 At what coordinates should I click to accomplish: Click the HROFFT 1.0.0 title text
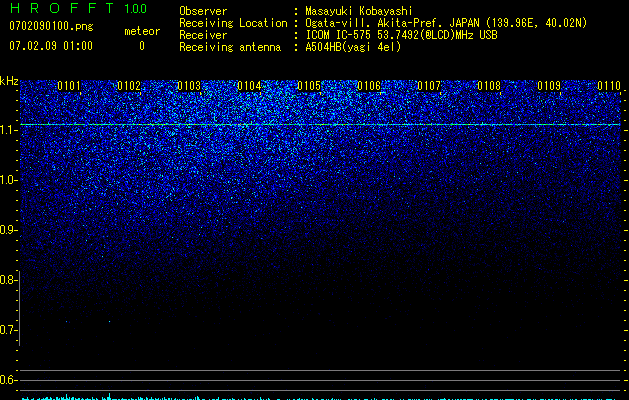[x=78, y=8]
